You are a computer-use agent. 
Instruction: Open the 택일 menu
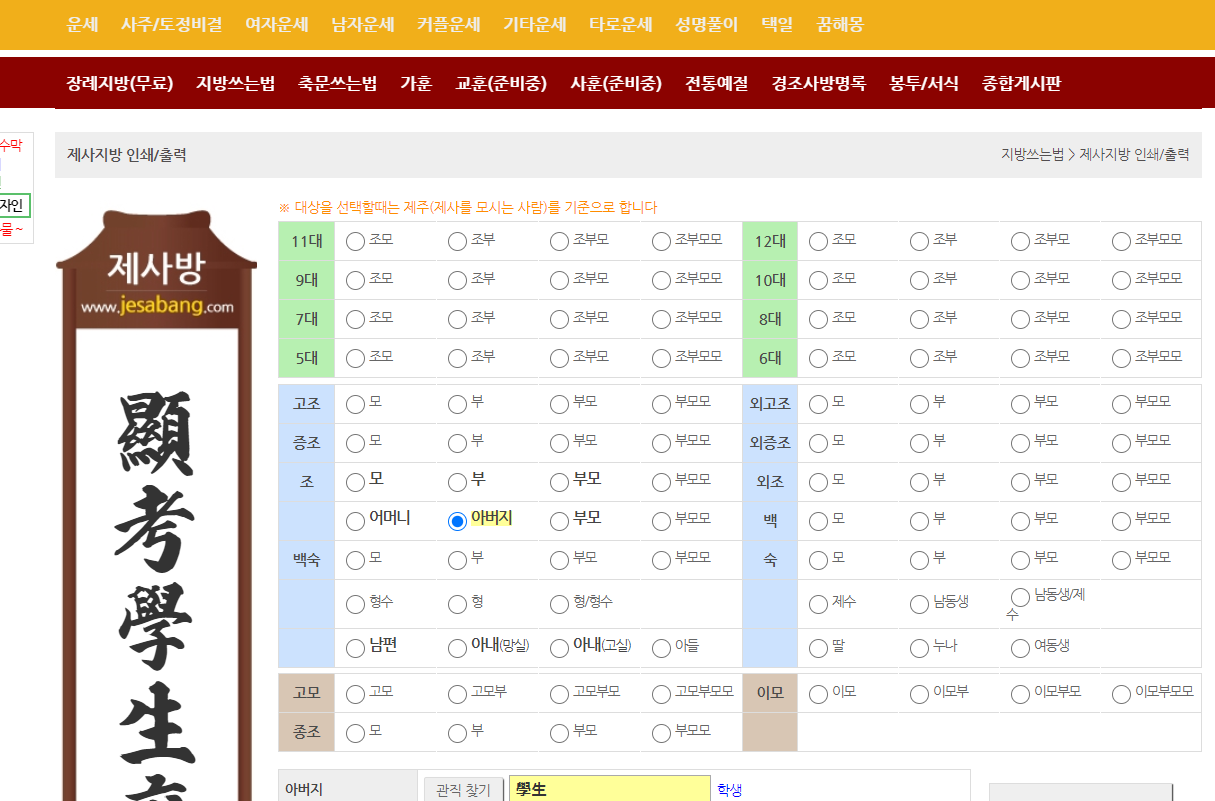[777, 24]
